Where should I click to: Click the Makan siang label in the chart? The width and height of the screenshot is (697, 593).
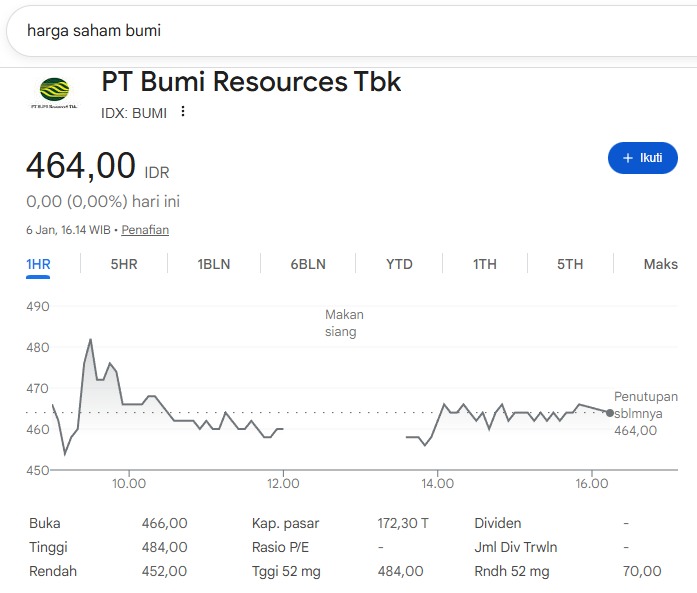point(343,323)
